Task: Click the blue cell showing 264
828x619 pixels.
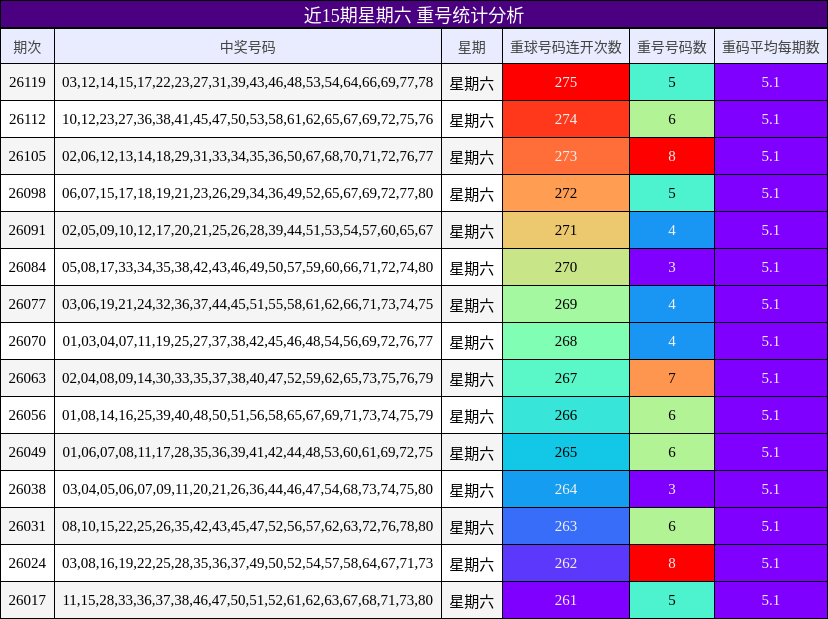Action: pos(566,489)
